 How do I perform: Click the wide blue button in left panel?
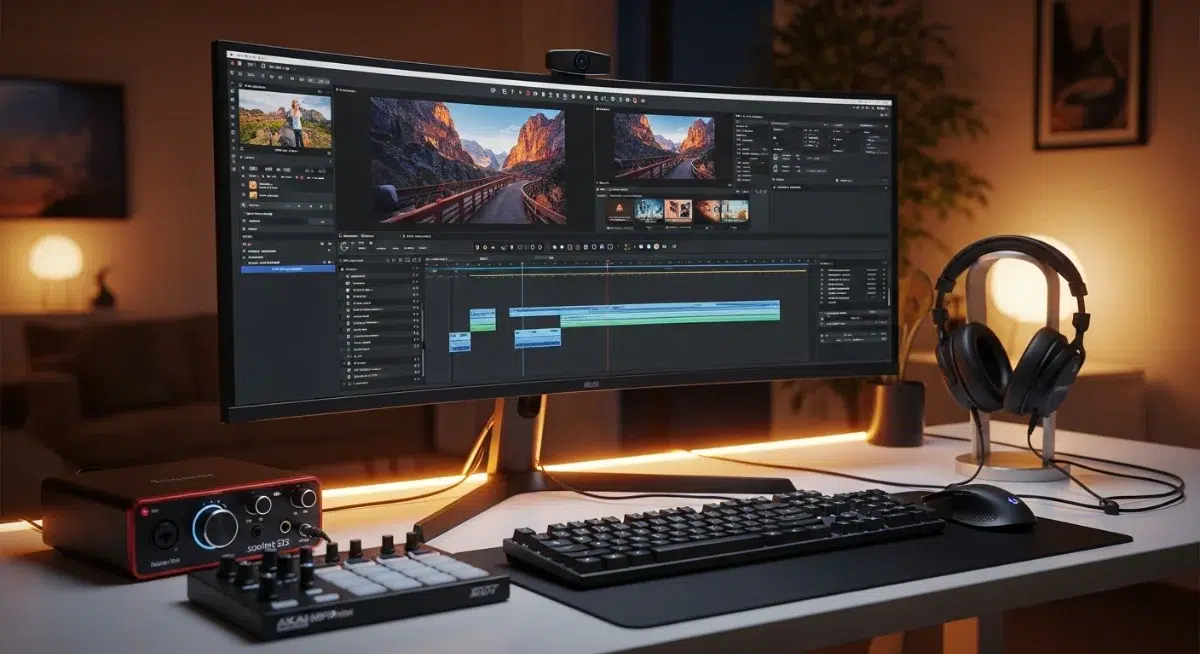coord(288,269)
